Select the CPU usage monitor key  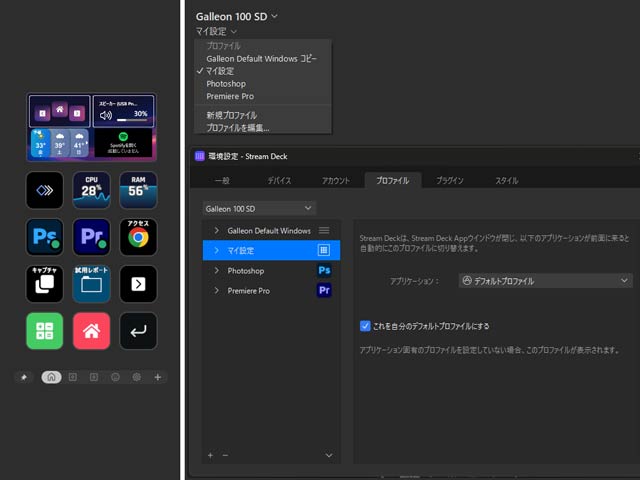click(91, 190)
